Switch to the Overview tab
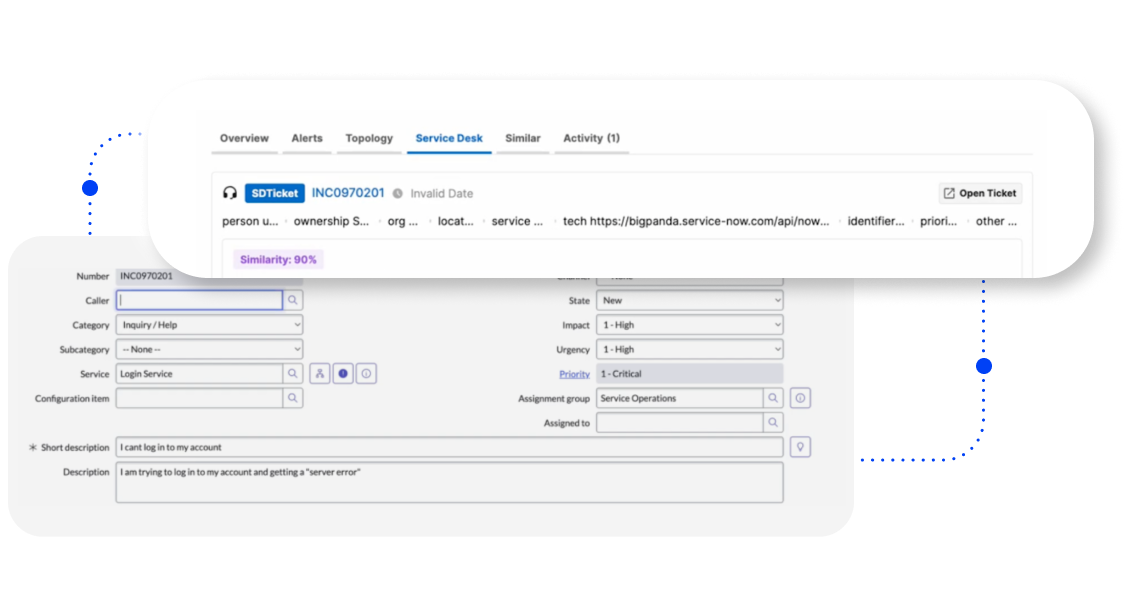Image resolution: width=1124 pixels, height=616 pixels. [244, 138]
